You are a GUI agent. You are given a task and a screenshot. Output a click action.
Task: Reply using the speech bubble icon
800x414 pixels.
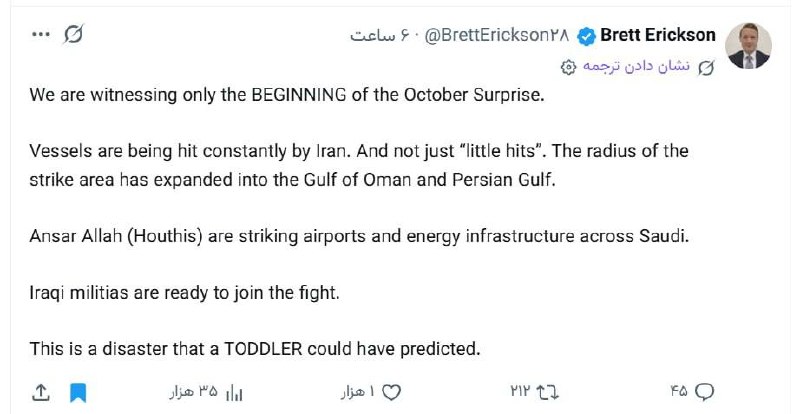[705, 392]
